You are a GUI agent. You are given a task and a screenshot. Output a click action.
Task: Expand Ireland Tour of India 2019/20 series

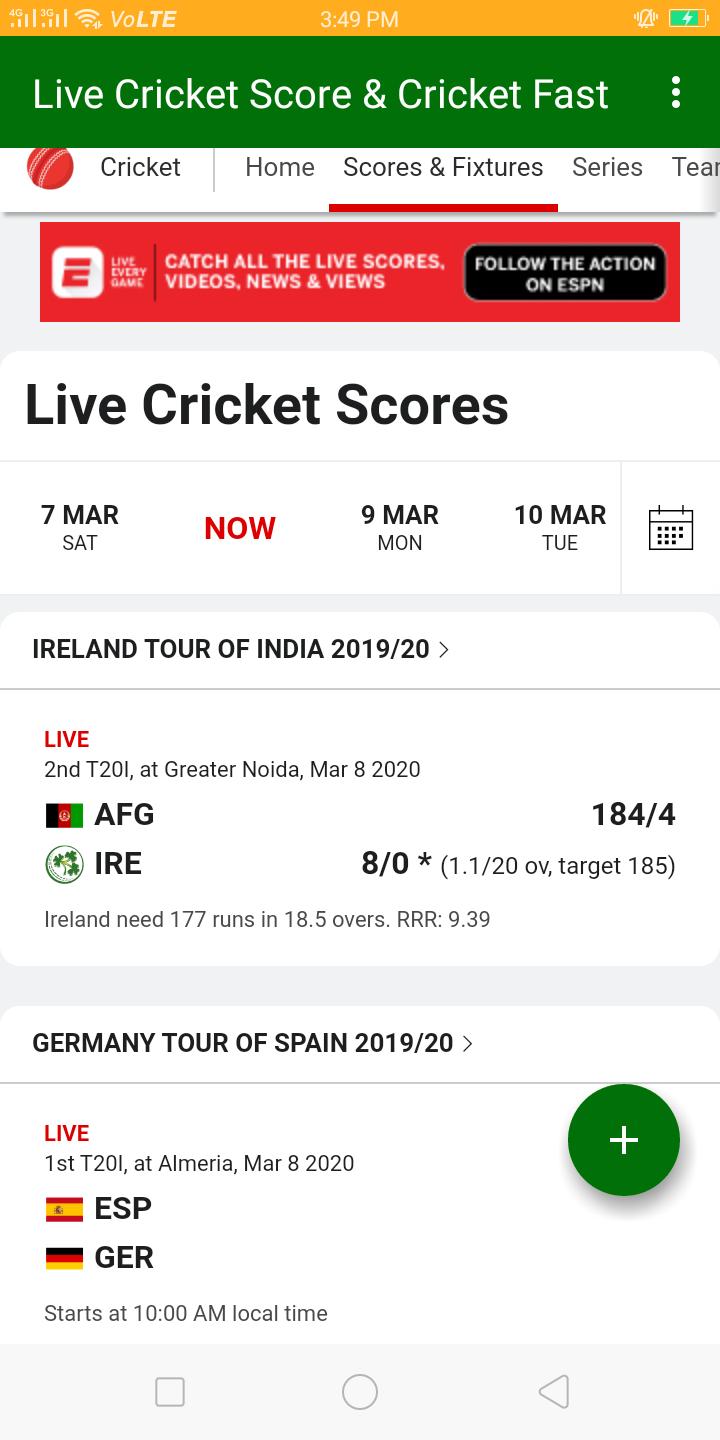pos(360,649)
